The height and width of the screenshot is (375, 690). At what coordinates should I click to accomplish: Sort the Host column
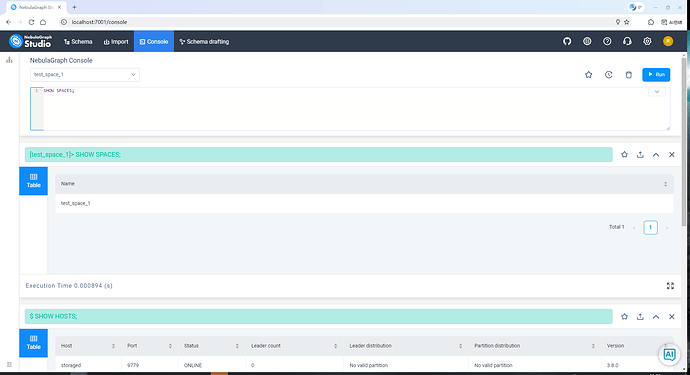click(x=113, y=346)
